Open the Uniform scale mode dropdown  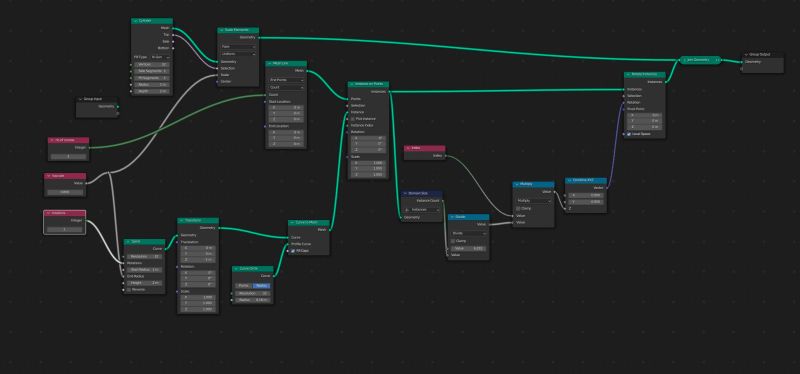tap(238, 54)
